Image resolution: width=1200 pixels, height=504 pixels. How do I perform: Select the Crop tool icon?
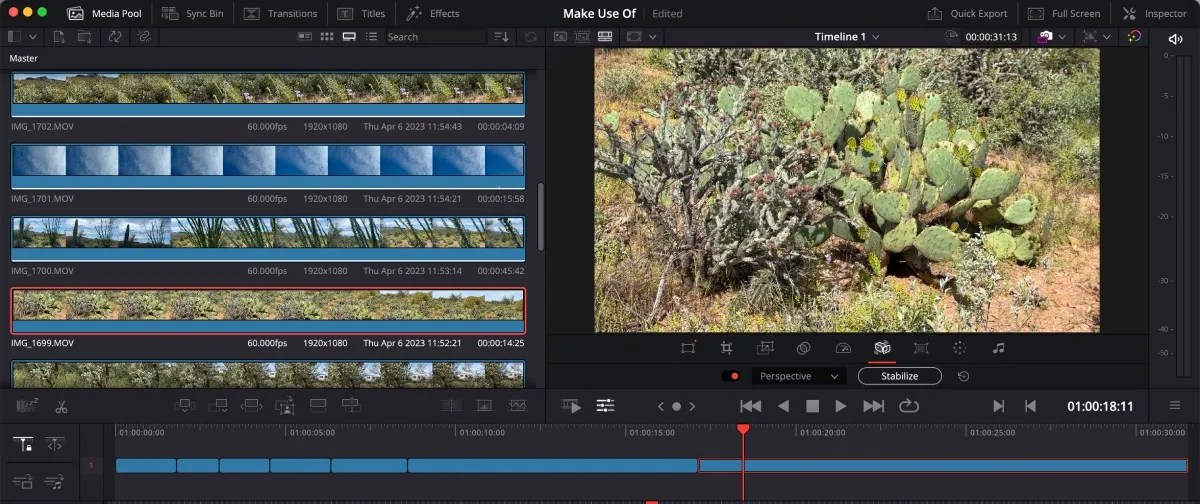[x=727, y=347]
